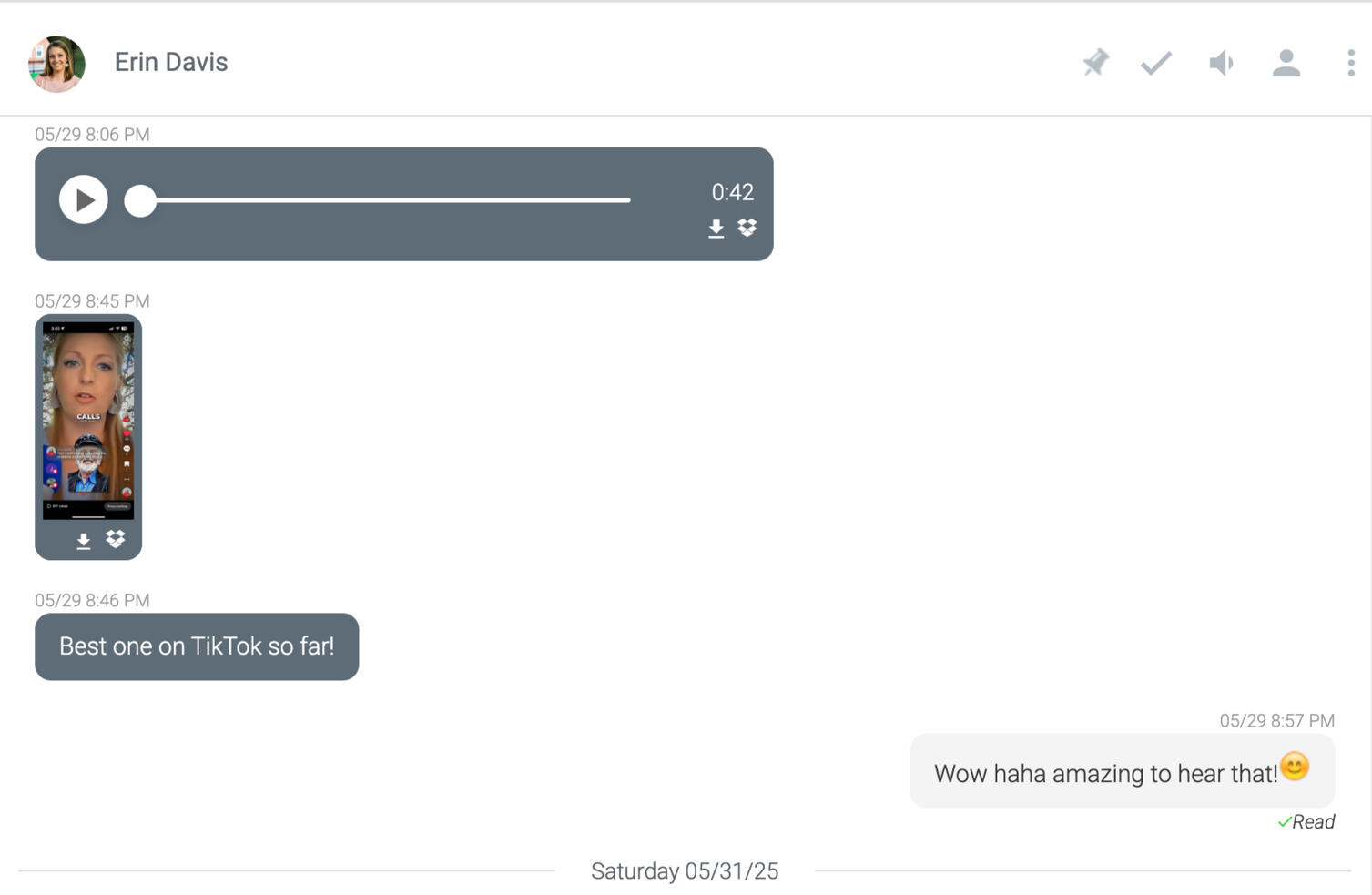Mute the conversation using speaker icon
Viewport: 1372px width, 895px height.
pos(1221,63)
